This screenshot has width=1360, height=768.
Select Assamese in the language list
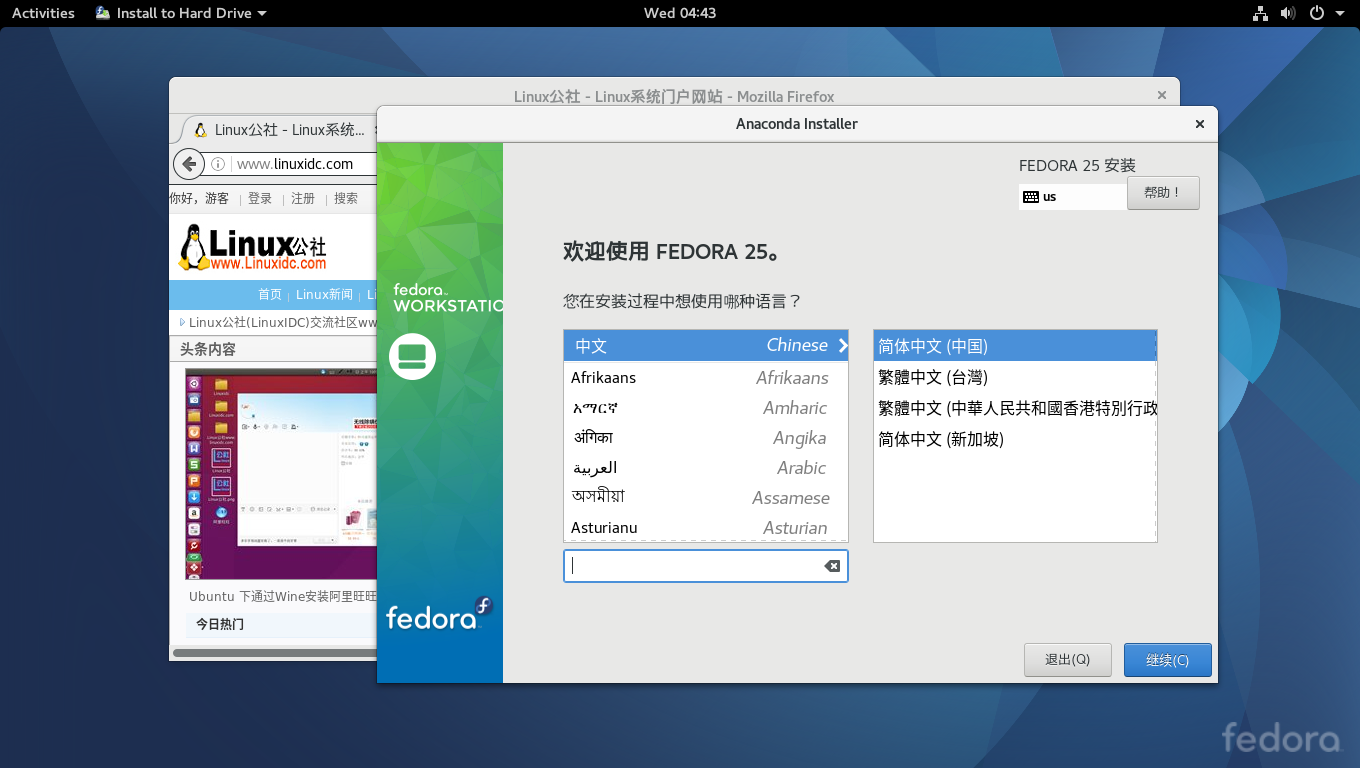pyautogui.click(x=706, y=497)
